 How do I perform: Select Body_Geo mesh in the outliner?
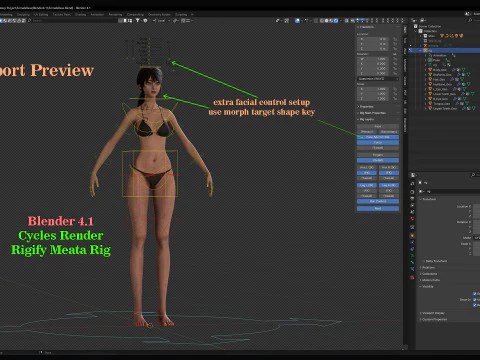pos(440,70)
